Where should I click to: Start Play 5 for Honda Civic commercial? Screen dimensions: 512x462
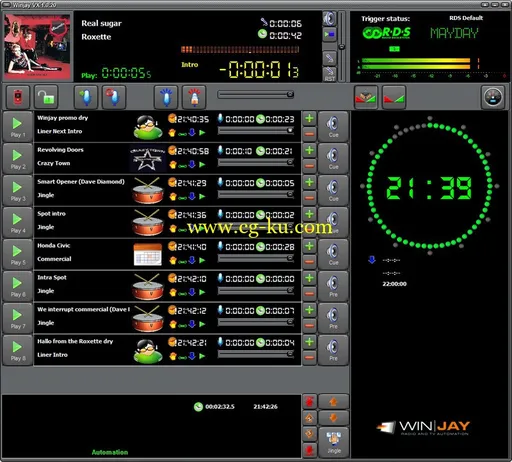tap(18, 255)
